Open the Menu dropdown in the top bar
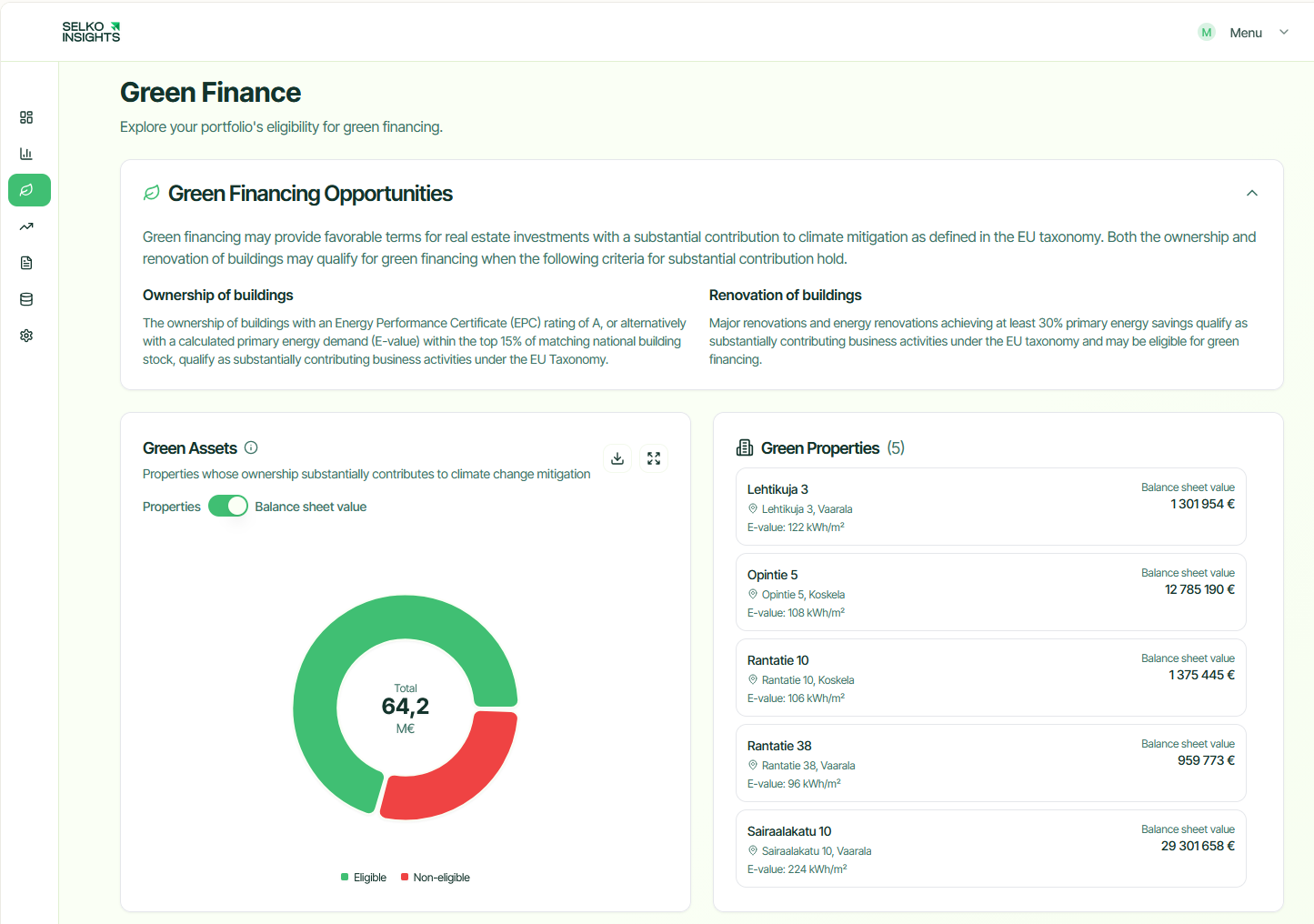Image resolution: width=1314 pixels, height=924 pixels. (1259, 32)
